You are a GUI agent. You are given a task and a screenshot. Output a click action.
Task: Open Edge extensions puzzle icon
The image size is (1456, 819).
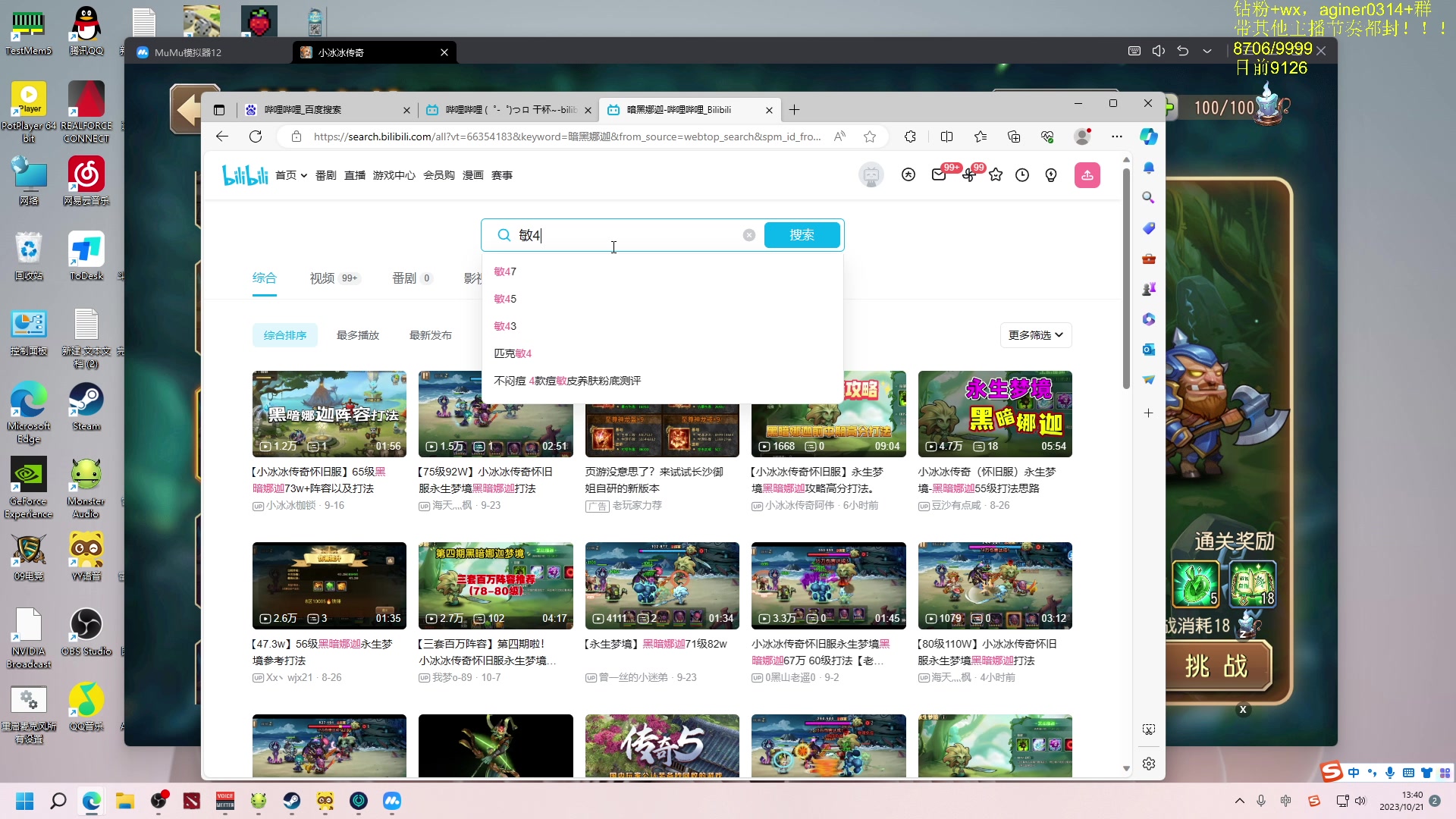pyautogui.click(x=910, y=136)
